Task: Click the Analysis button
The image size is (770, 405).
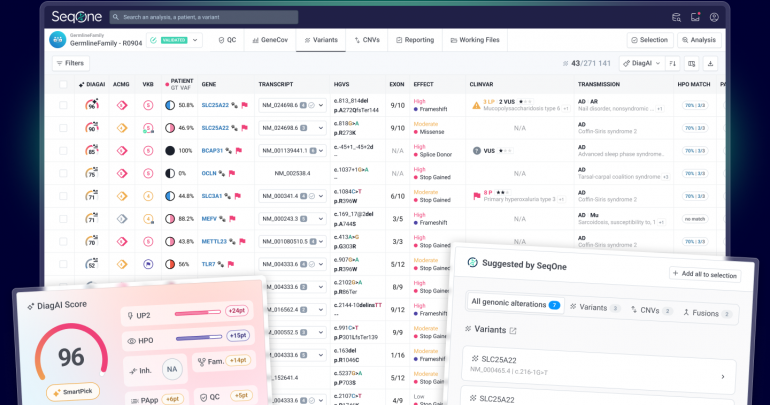Action: [x=699, y=40]
